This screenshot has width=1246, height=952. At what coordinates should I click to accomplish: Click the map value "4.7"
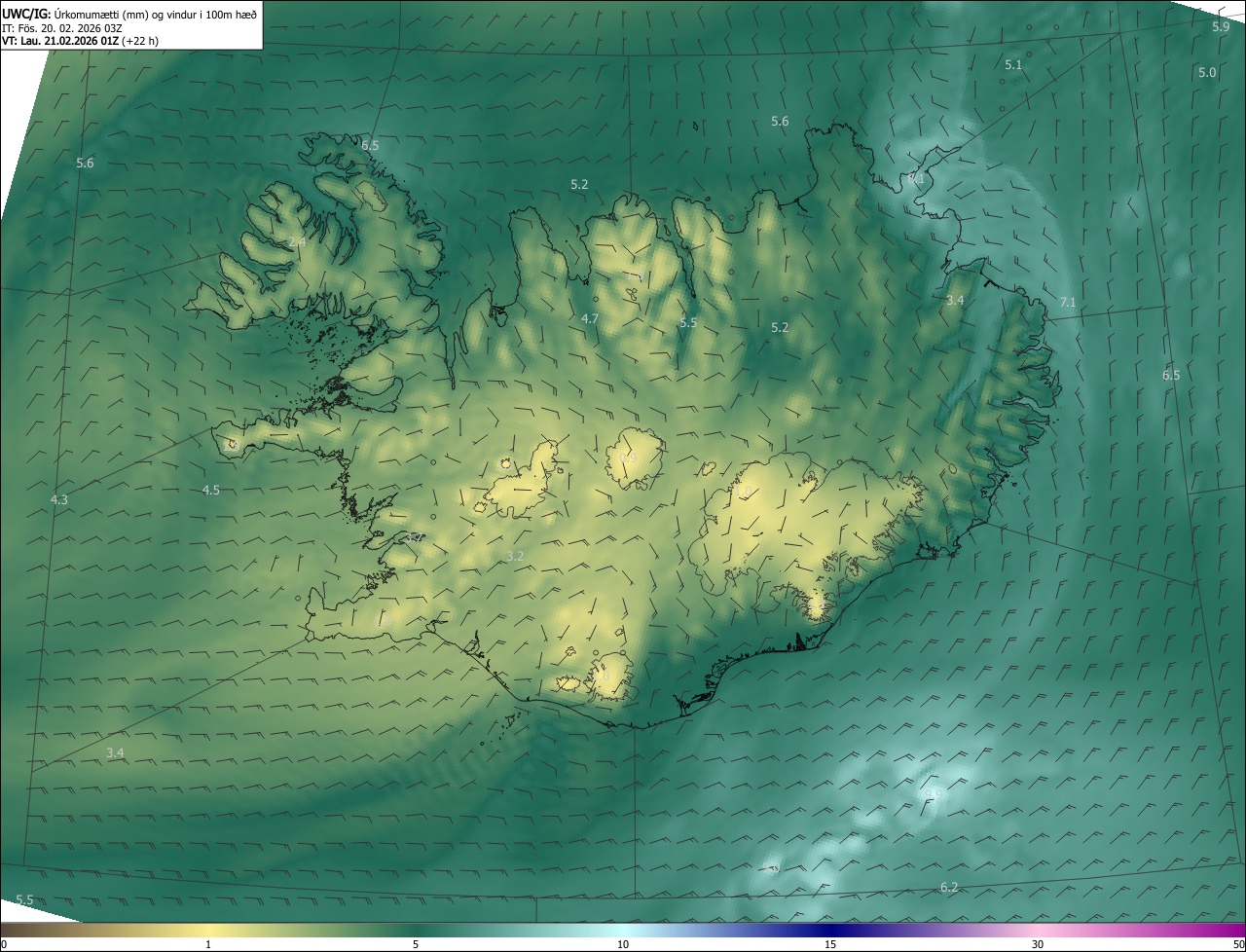(x=590, y=318)
